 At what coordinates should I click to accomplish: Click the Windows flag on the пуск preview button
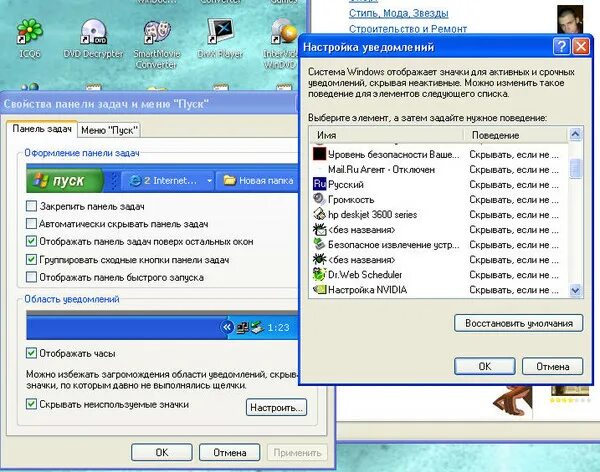(41, 180)
